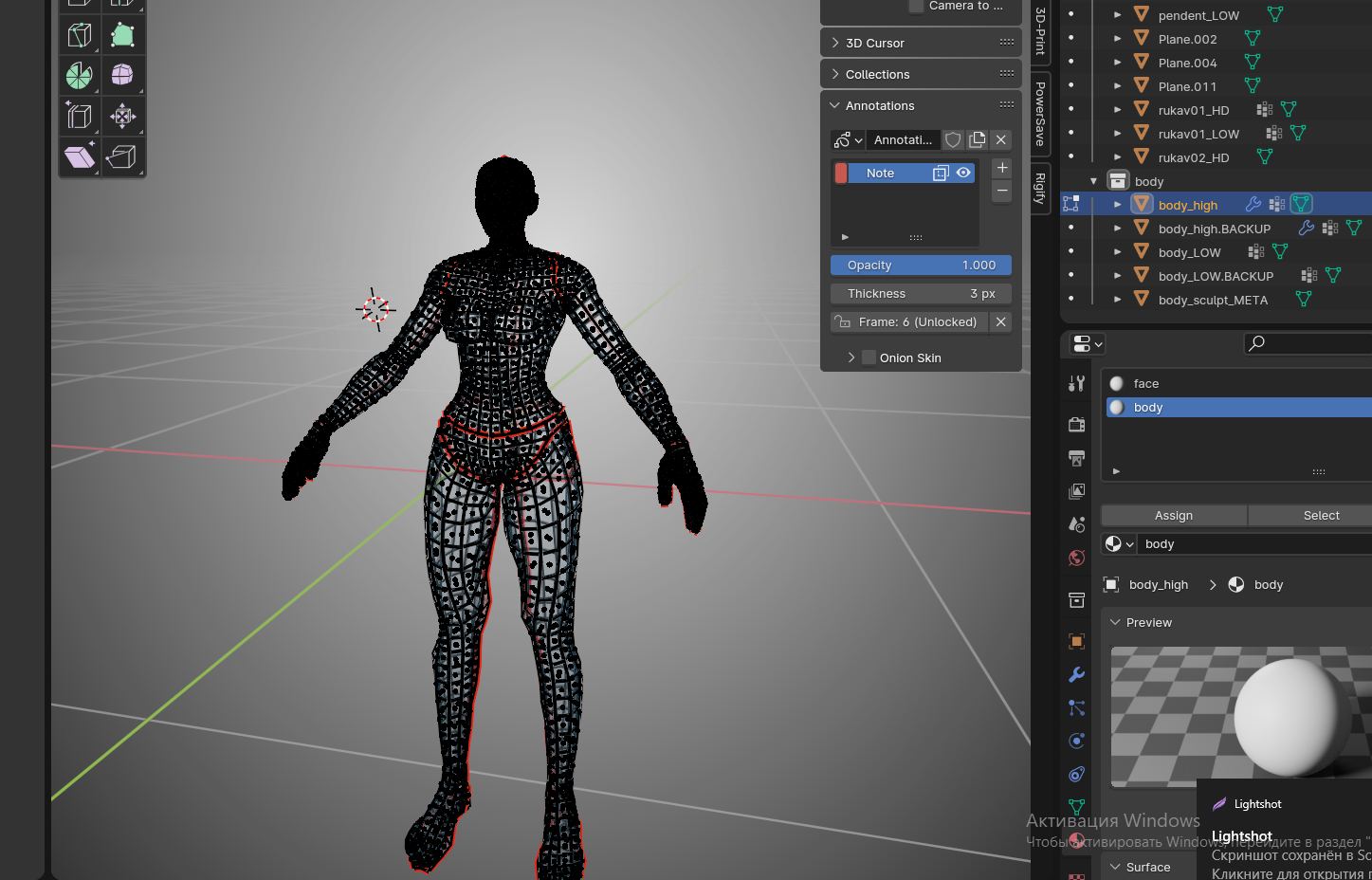
Task: Select the Shrink/Fatten tool
Action: [122, 116]
